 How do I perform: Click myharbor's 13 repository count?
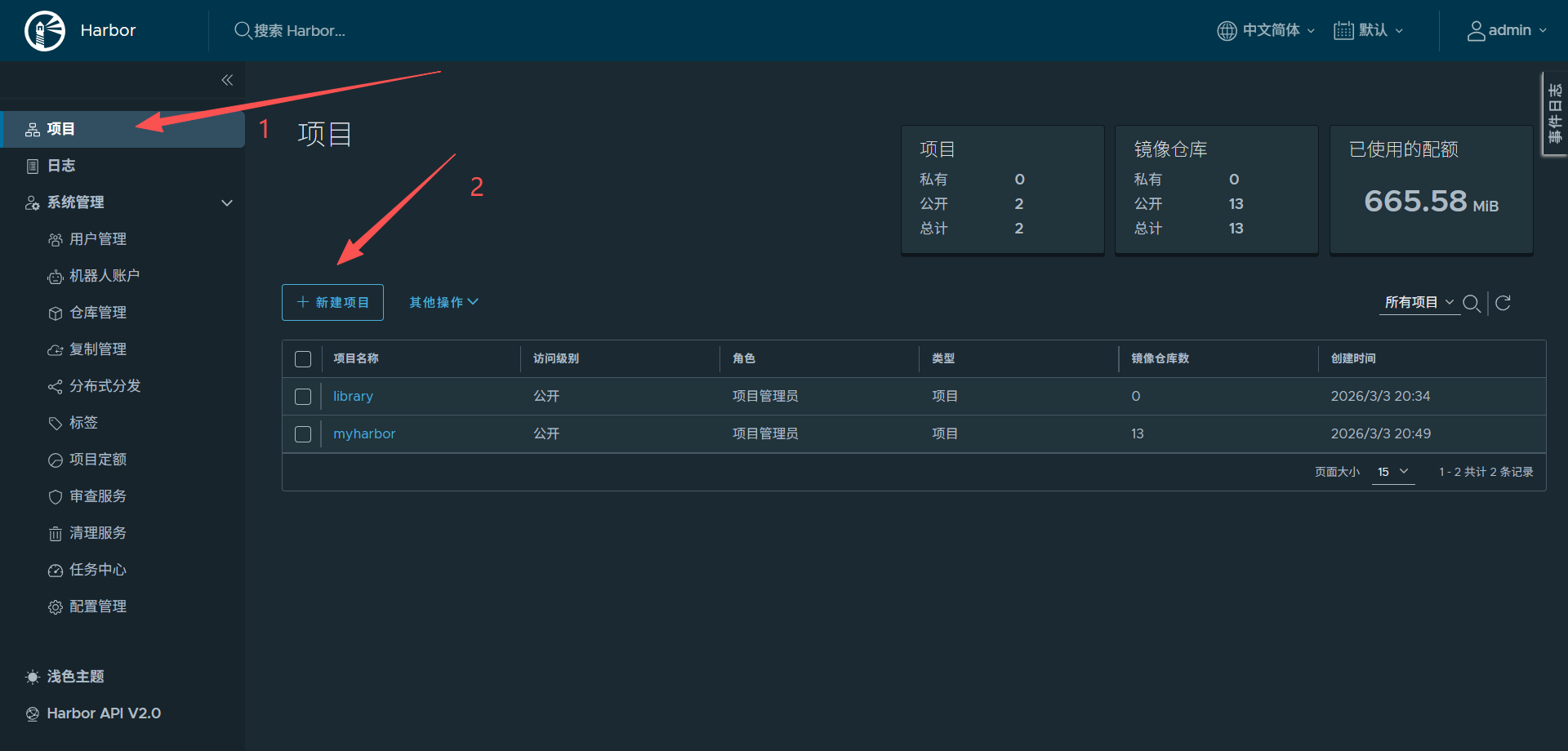(1138, 433)
